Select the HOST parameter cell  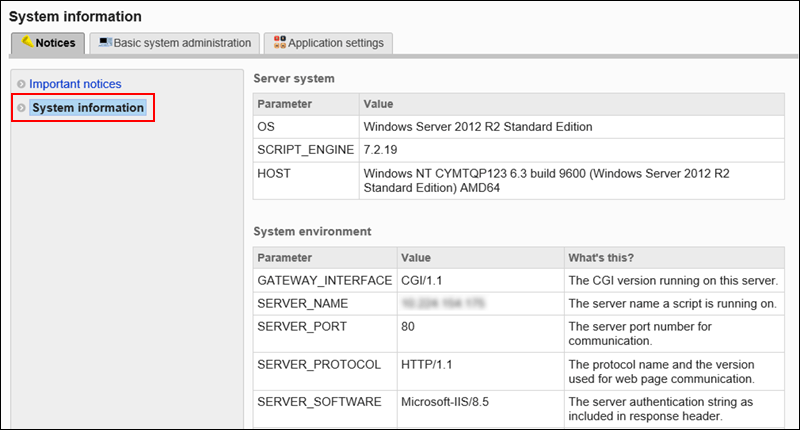tap(306, 181)
